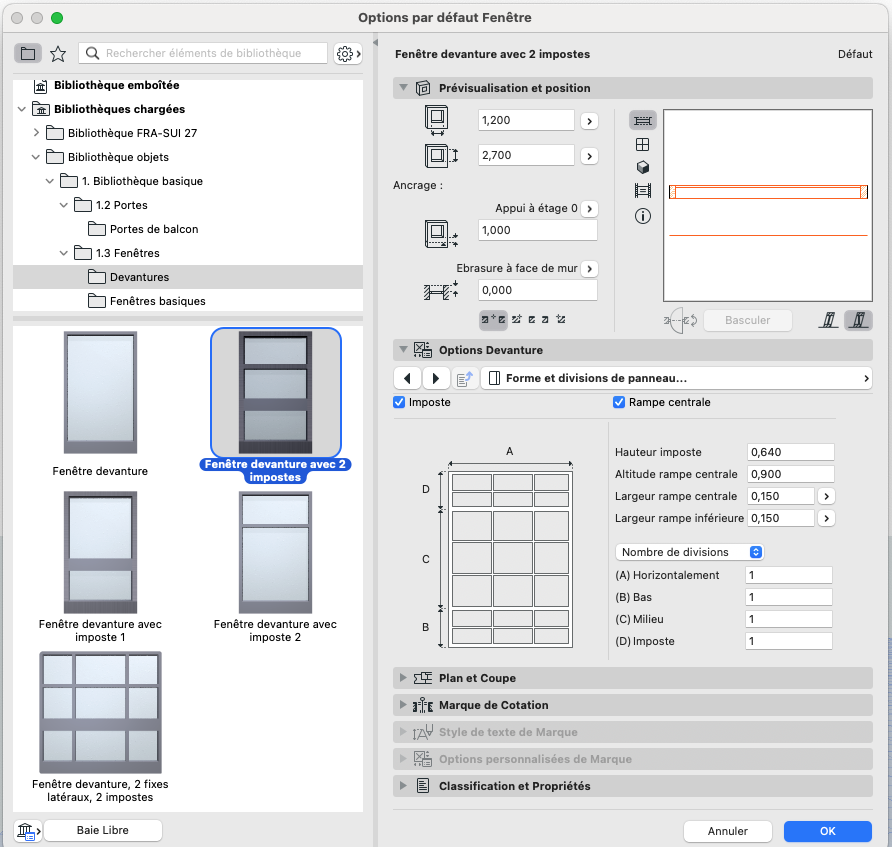892x847 pixels.
Task: Uncheck the Imposte checkbox
Action: (x=399, y=402)
